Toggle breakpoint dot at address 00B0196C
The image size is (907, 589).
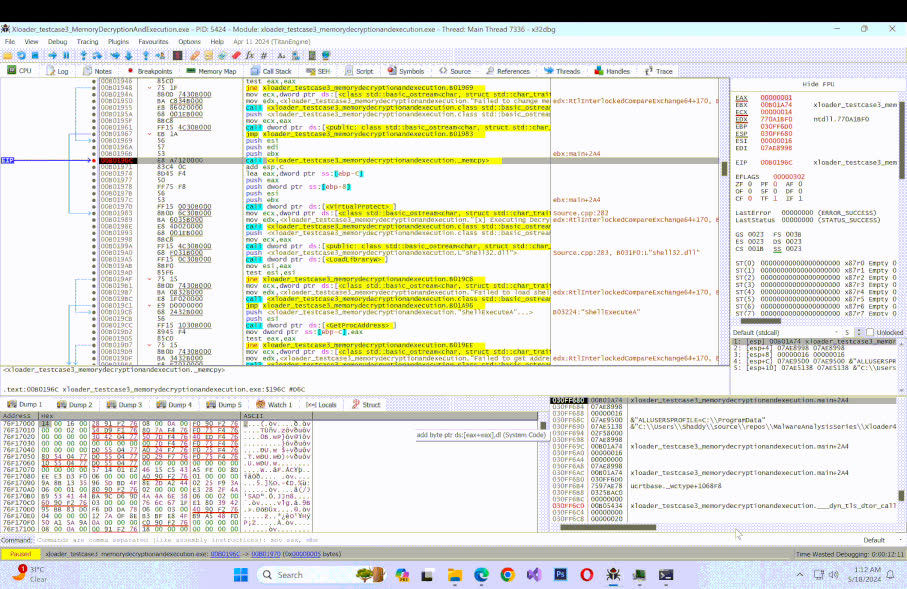(x=94, y=160)
